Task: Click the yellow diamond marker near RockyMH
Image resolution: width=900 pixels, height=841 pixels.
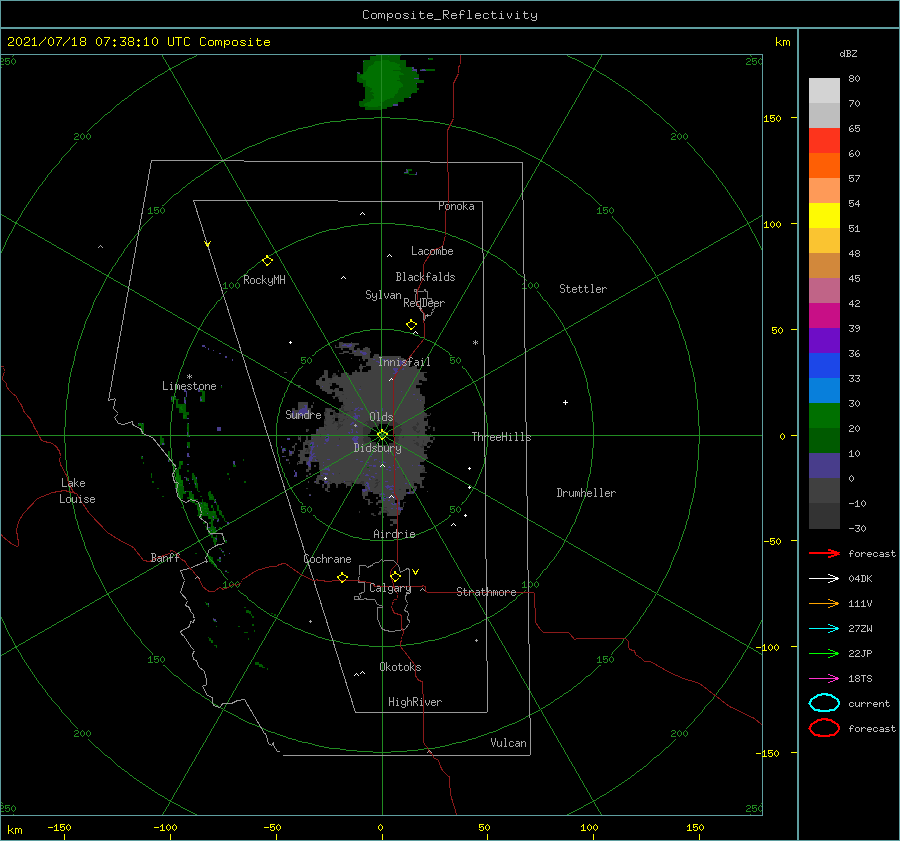Action: [x=267, y=261]
